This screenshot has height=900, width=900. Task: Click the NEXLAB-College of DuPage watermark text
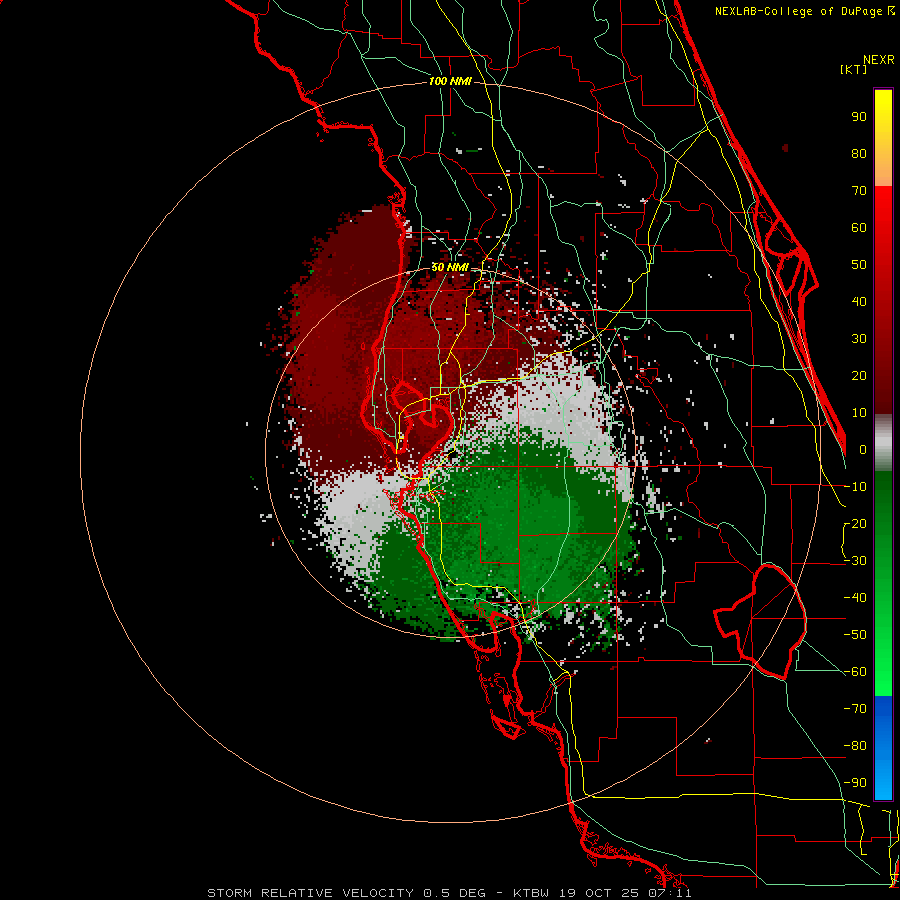tap(799, 11)
